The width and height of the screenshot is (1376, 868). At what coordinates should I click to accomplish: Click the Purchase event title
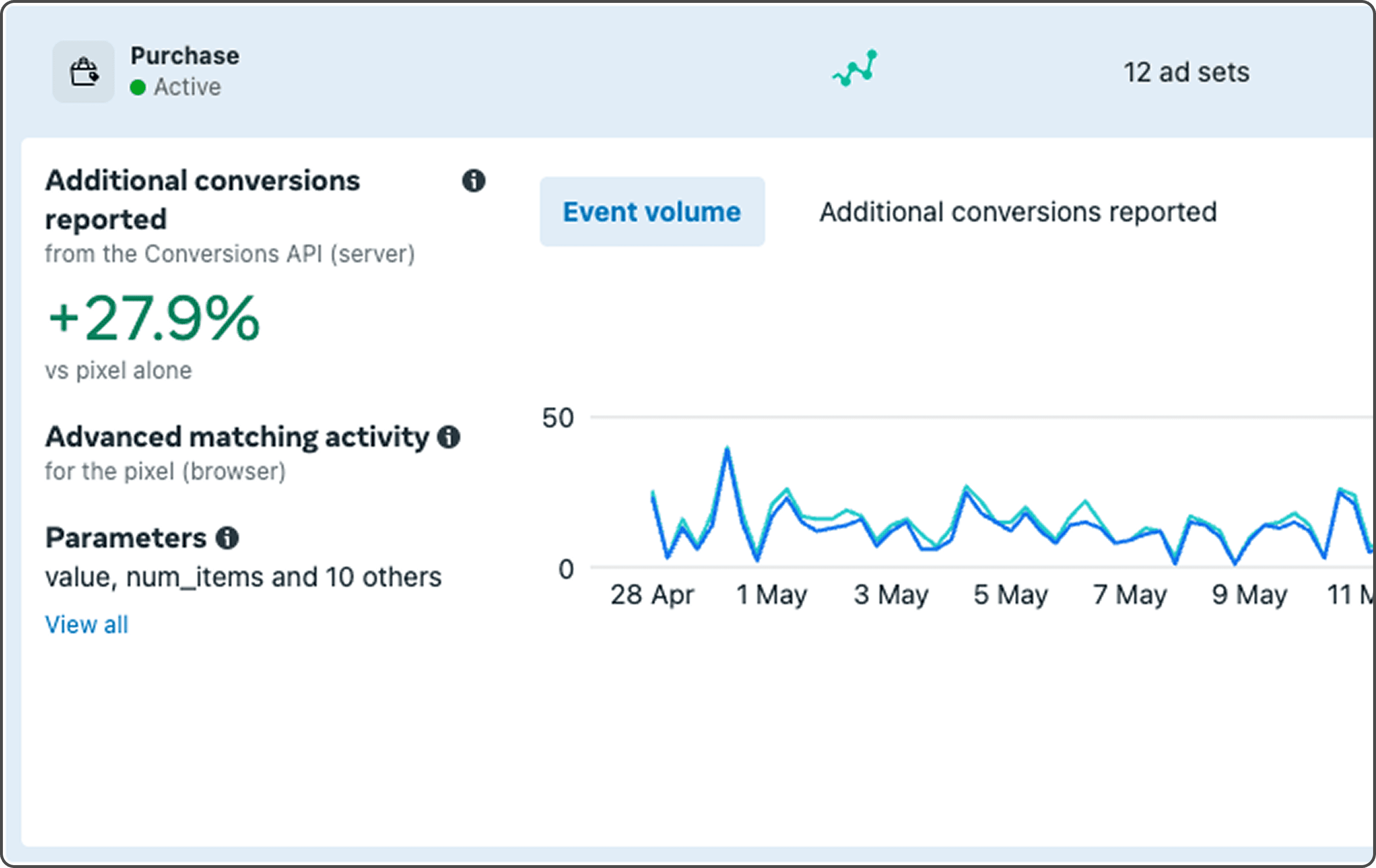point(185,55)
